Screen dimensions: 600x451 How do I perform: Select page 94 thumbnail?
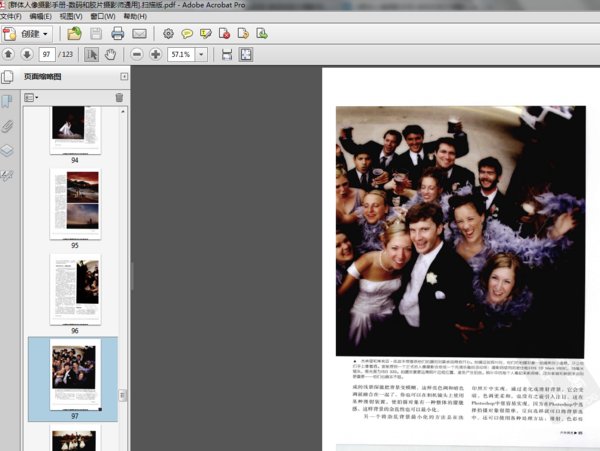pos(75,130)
